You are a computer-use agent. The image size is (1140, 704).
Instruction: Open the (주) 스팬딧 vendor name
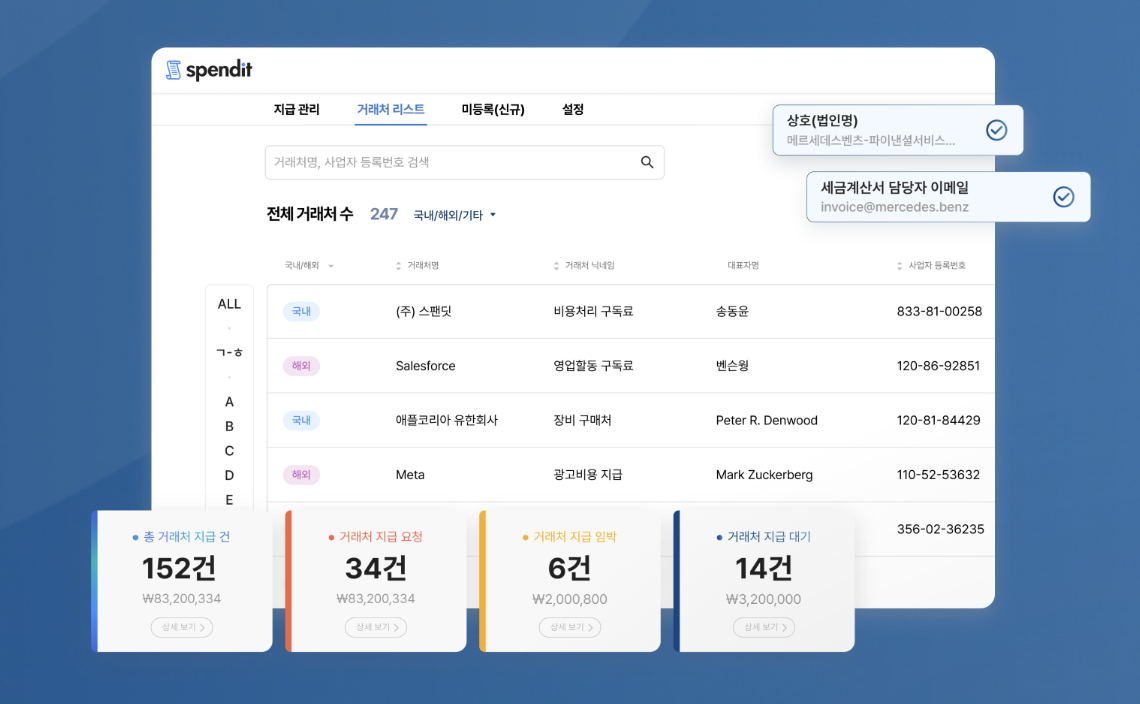[424, 311]
